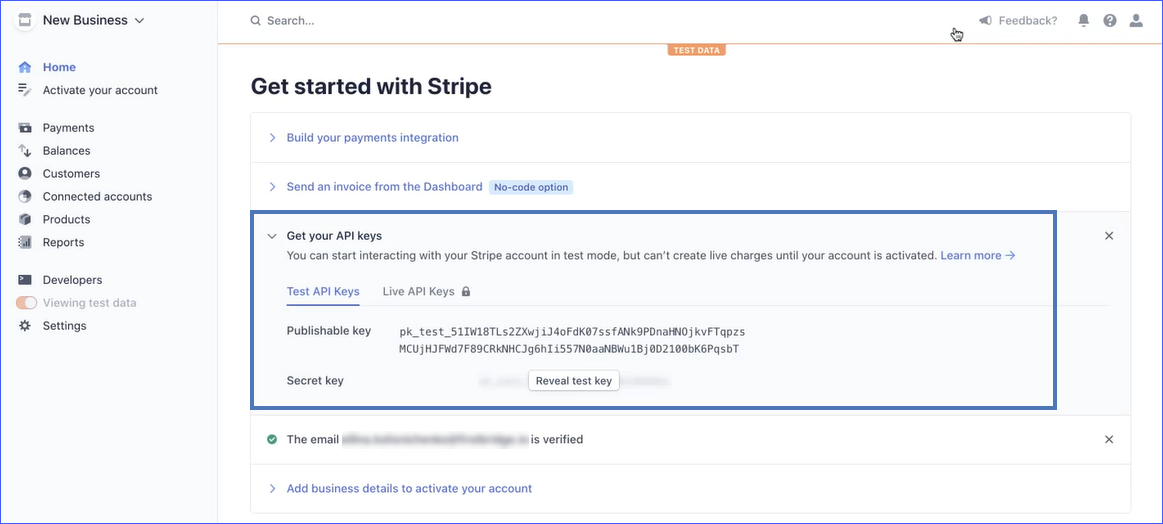Expand Send an invoice from the Dashboard
Screen dimensions: 1163x524
[x=384, y=187]
